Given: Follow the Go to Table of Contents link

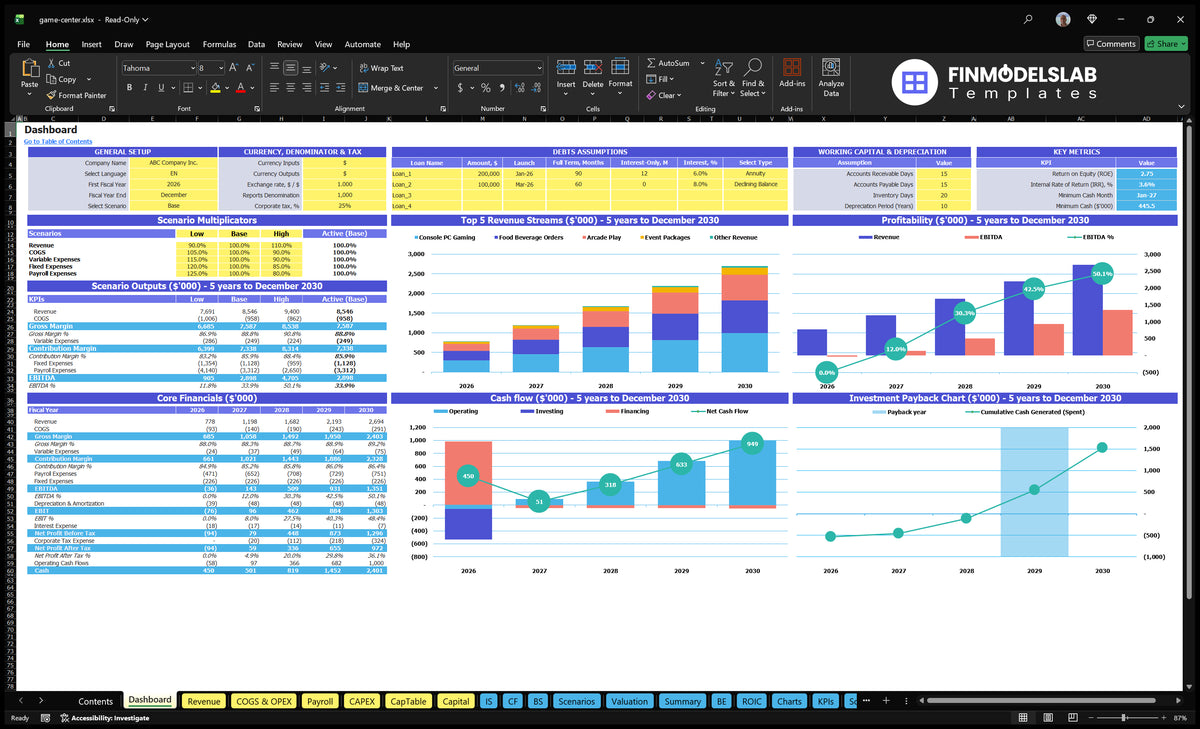Looking at the screenshot, I should [58, 142].
